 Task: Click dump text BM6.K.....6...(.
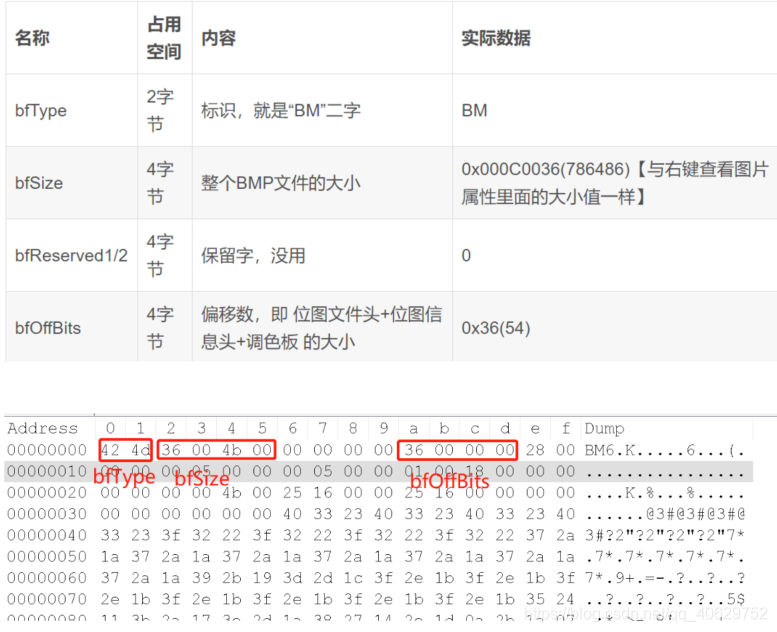coord(665,451)
